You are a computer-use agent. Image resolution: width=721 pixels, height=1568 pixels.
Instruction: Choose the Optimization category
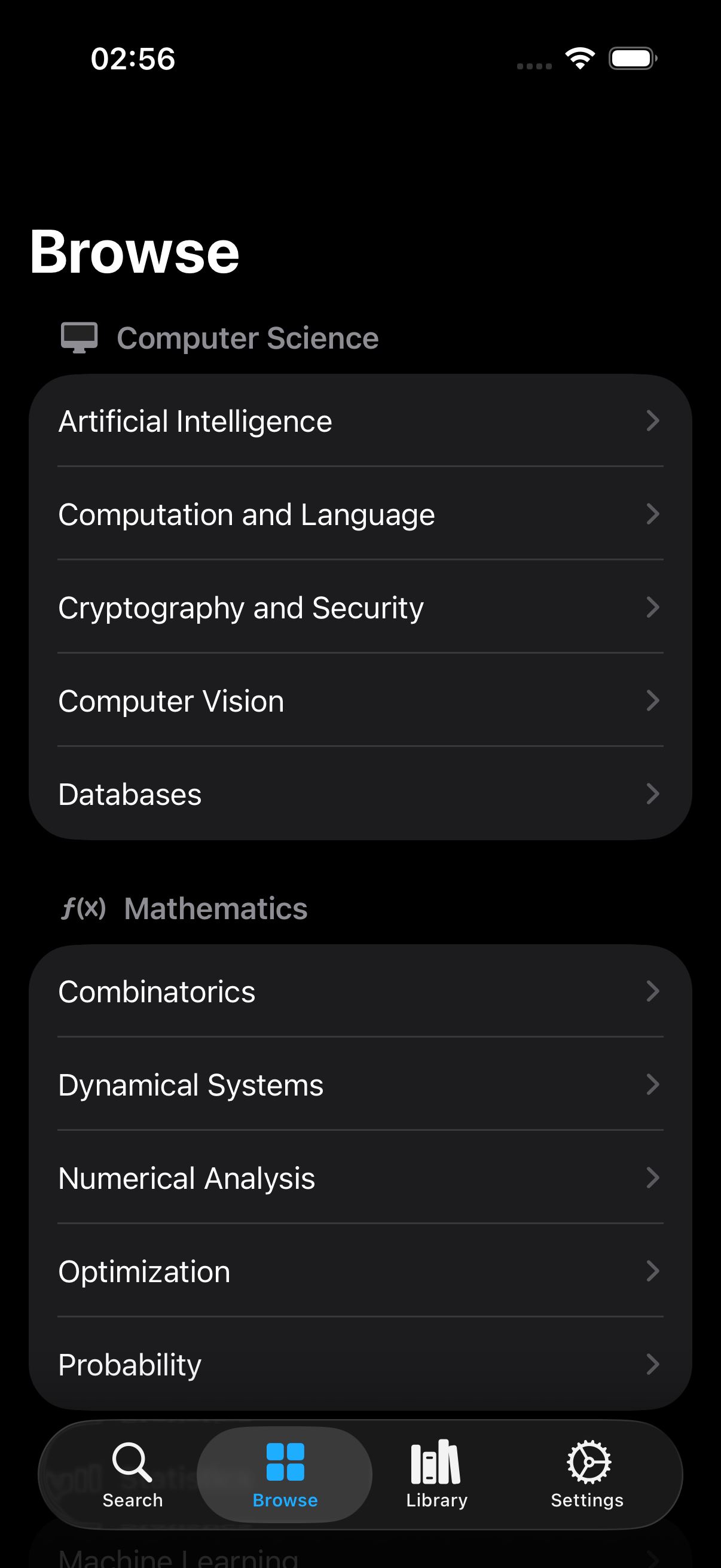[144, 1271]
